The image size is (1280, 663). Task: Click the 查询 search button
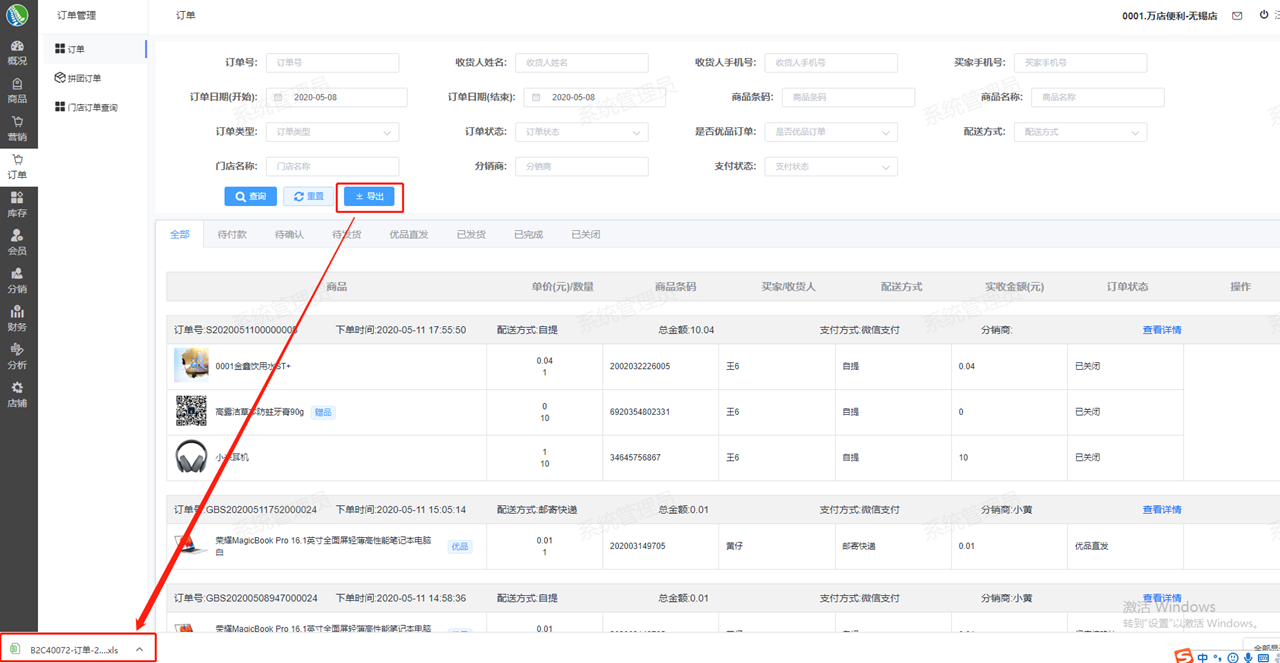[250, 197]
